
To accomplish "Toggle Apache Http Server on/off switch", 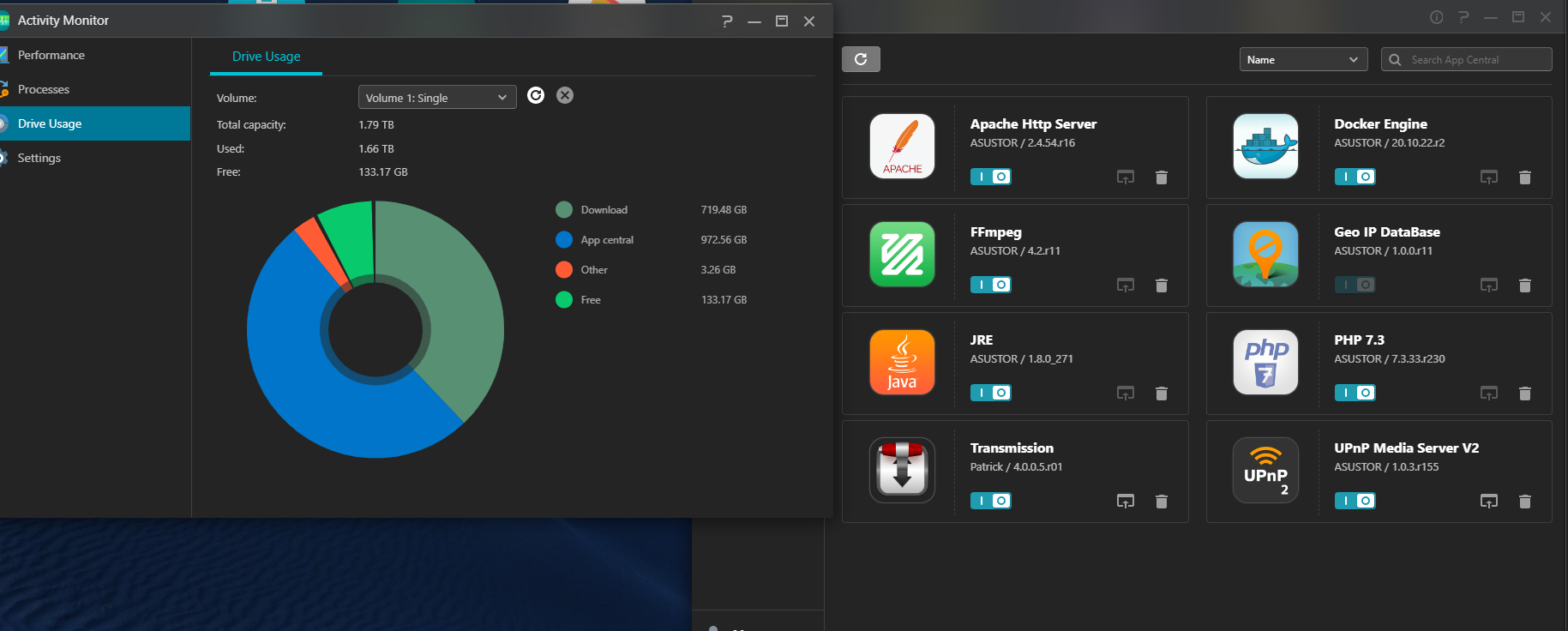I will [x=991, y=177].
